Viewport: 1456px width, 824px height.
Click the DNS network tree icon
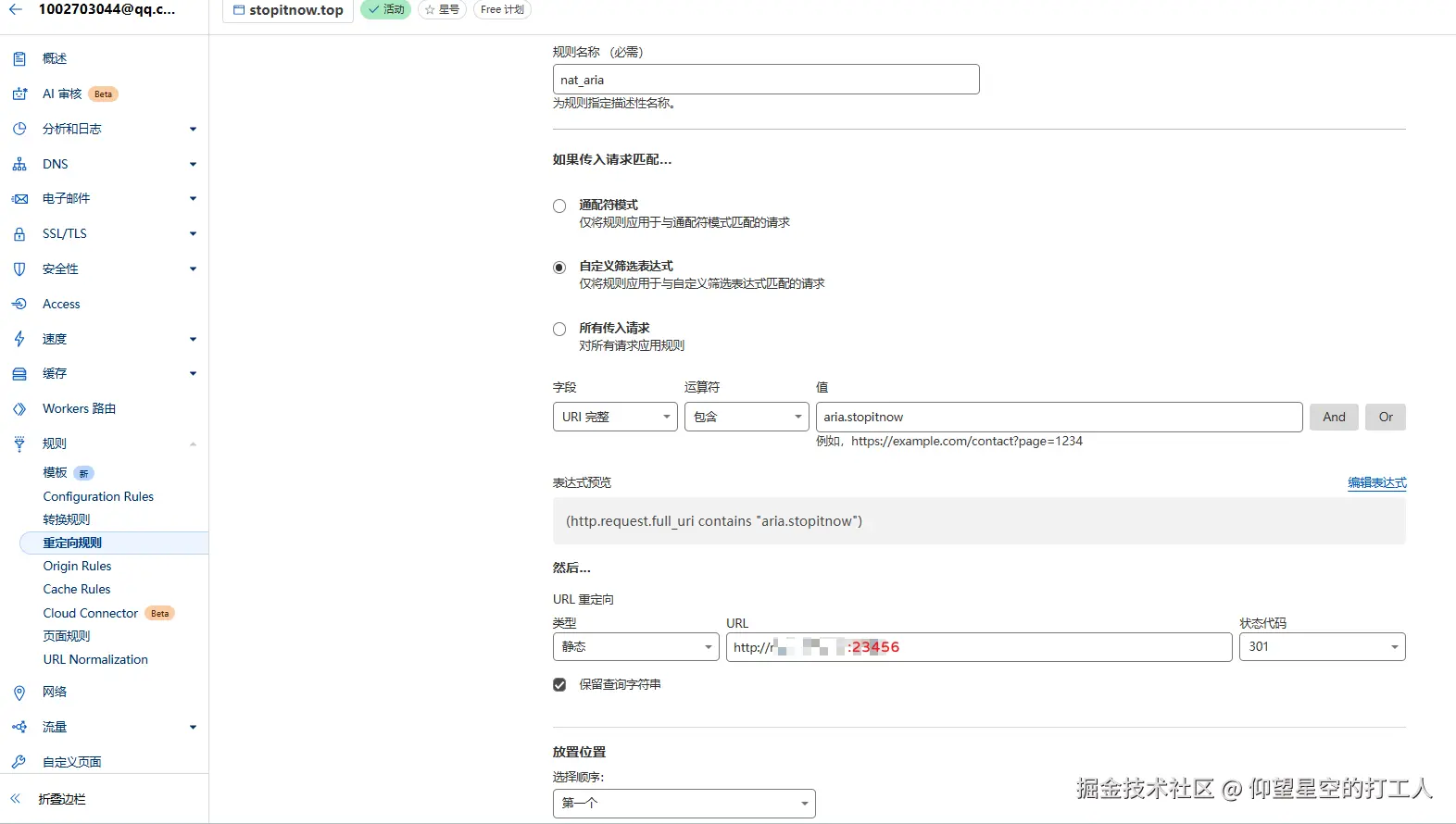19,164
